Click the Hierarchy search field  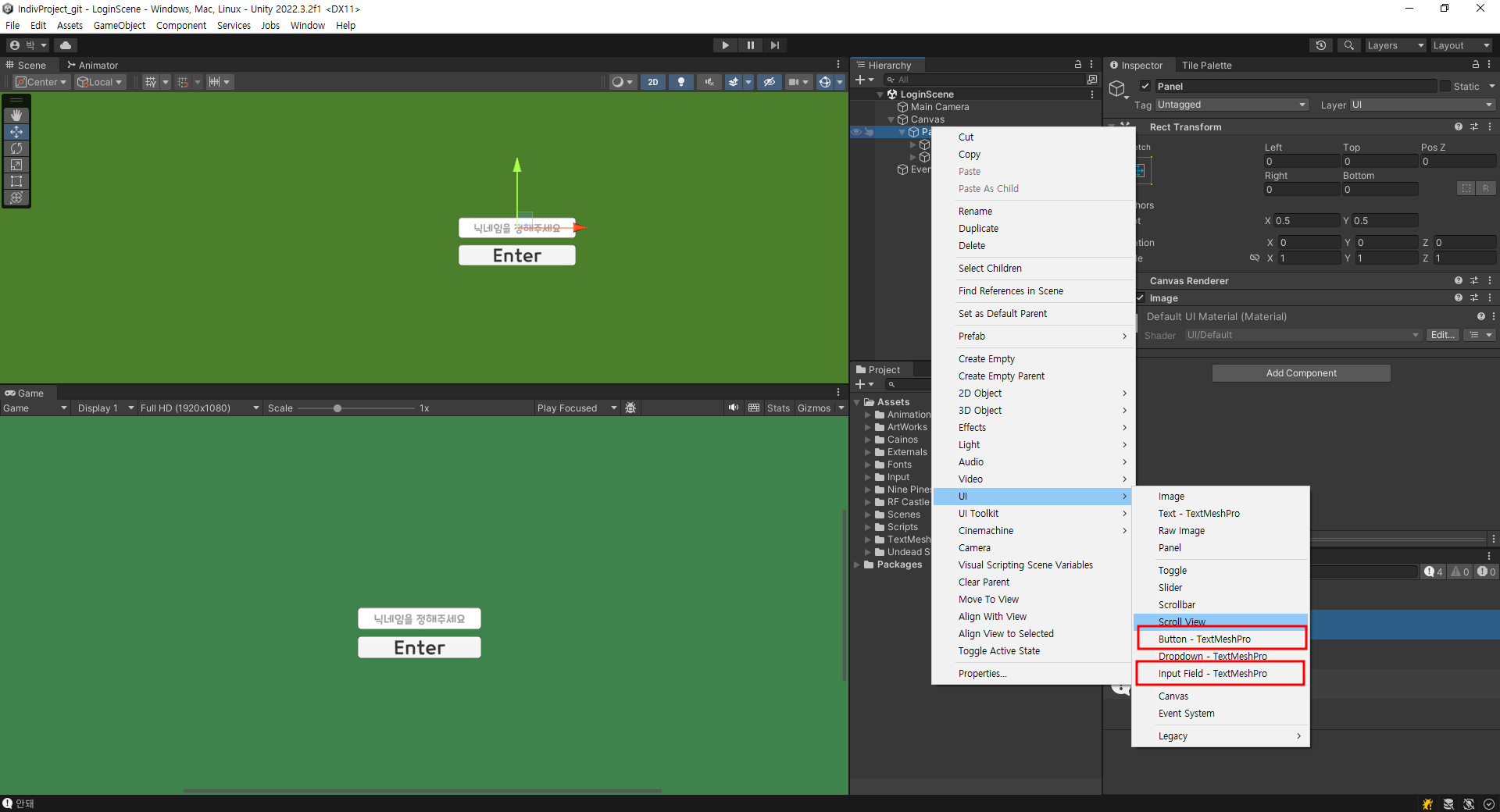click(984, 80)
